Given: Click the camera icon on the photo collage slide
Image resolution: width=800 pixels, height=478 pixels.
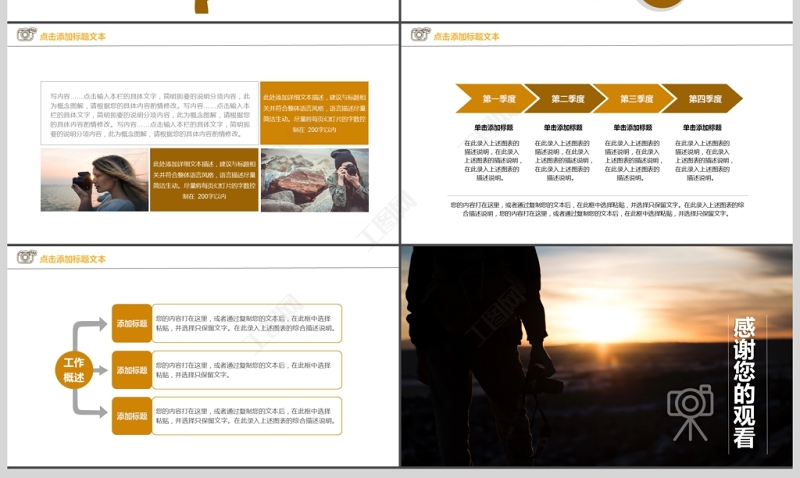Looking at the screenshot, I should point(26,35).
